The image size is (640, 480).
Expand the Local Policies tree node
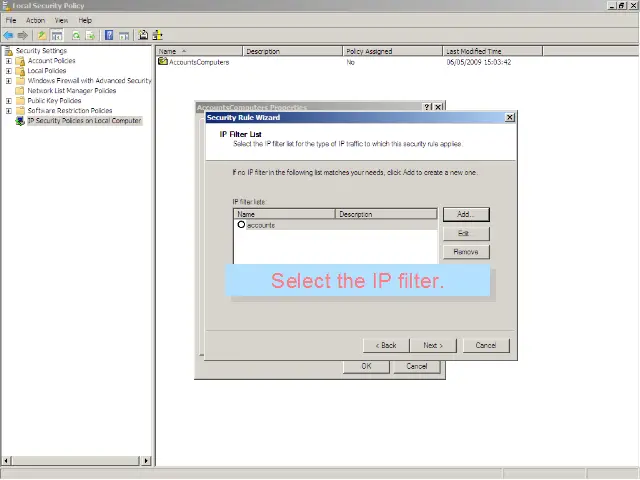[9, 71]
